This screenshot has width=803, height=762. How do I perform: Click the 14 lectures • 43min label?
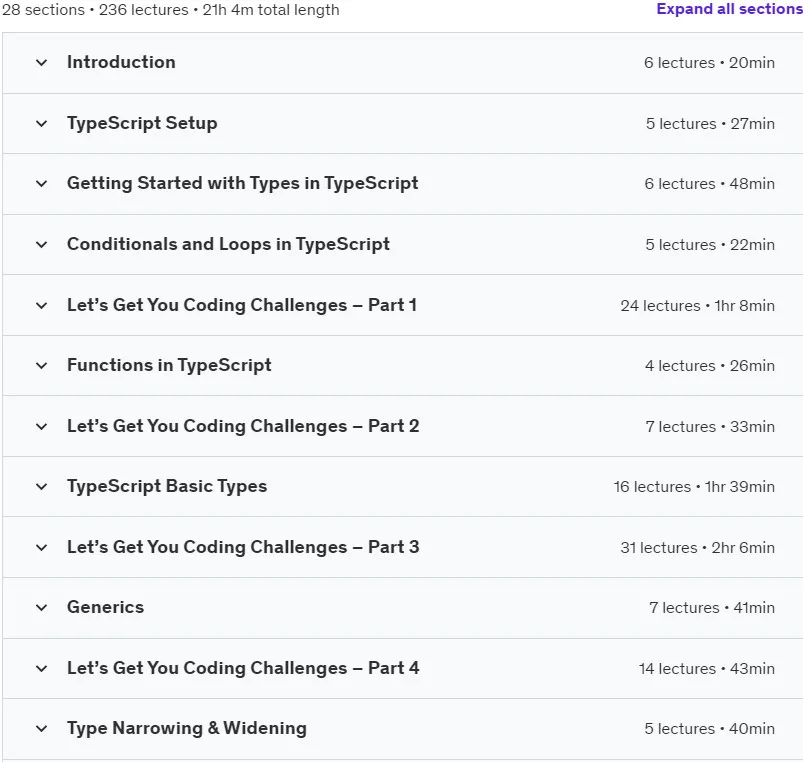[x=707, y=669]
